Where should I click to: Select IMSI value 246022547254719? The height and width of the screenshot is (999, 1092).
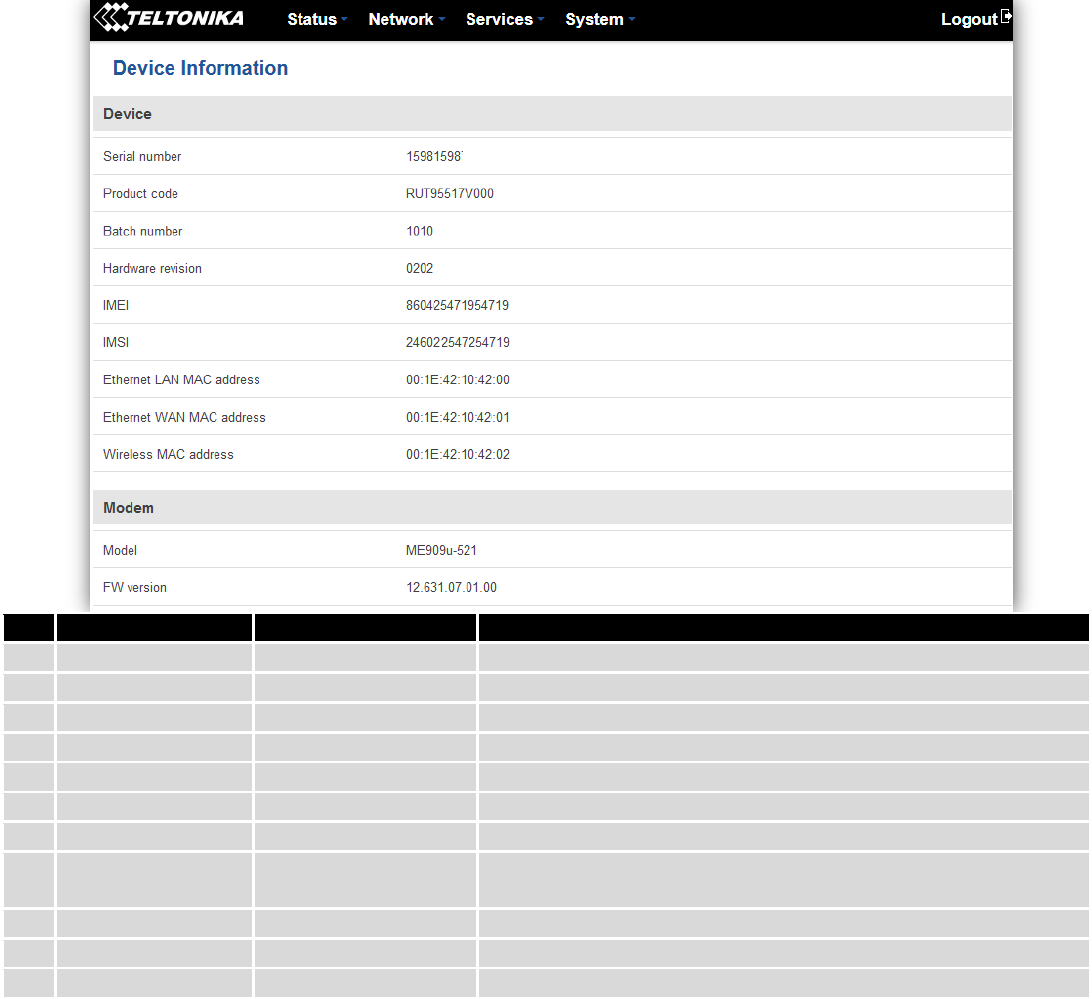(458, 342)
